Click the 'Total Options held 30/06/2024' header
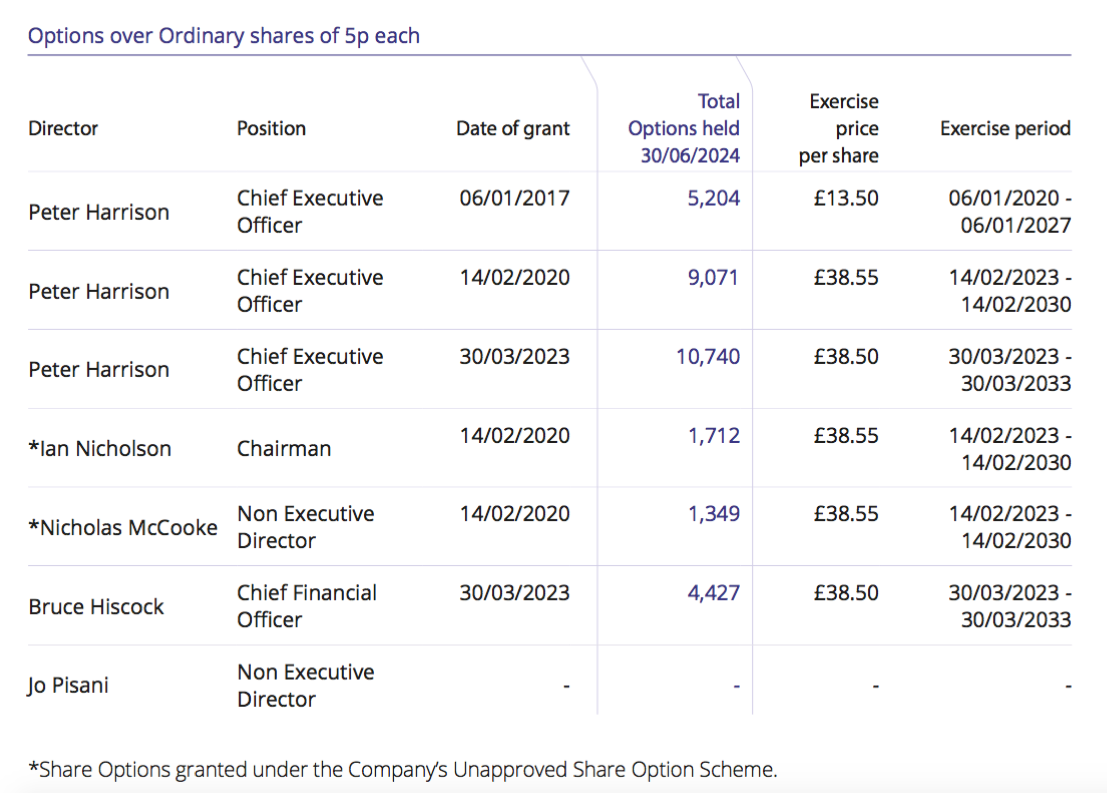Image resolution: width=1107 pixels, height=793 pixels. [684, 128]
